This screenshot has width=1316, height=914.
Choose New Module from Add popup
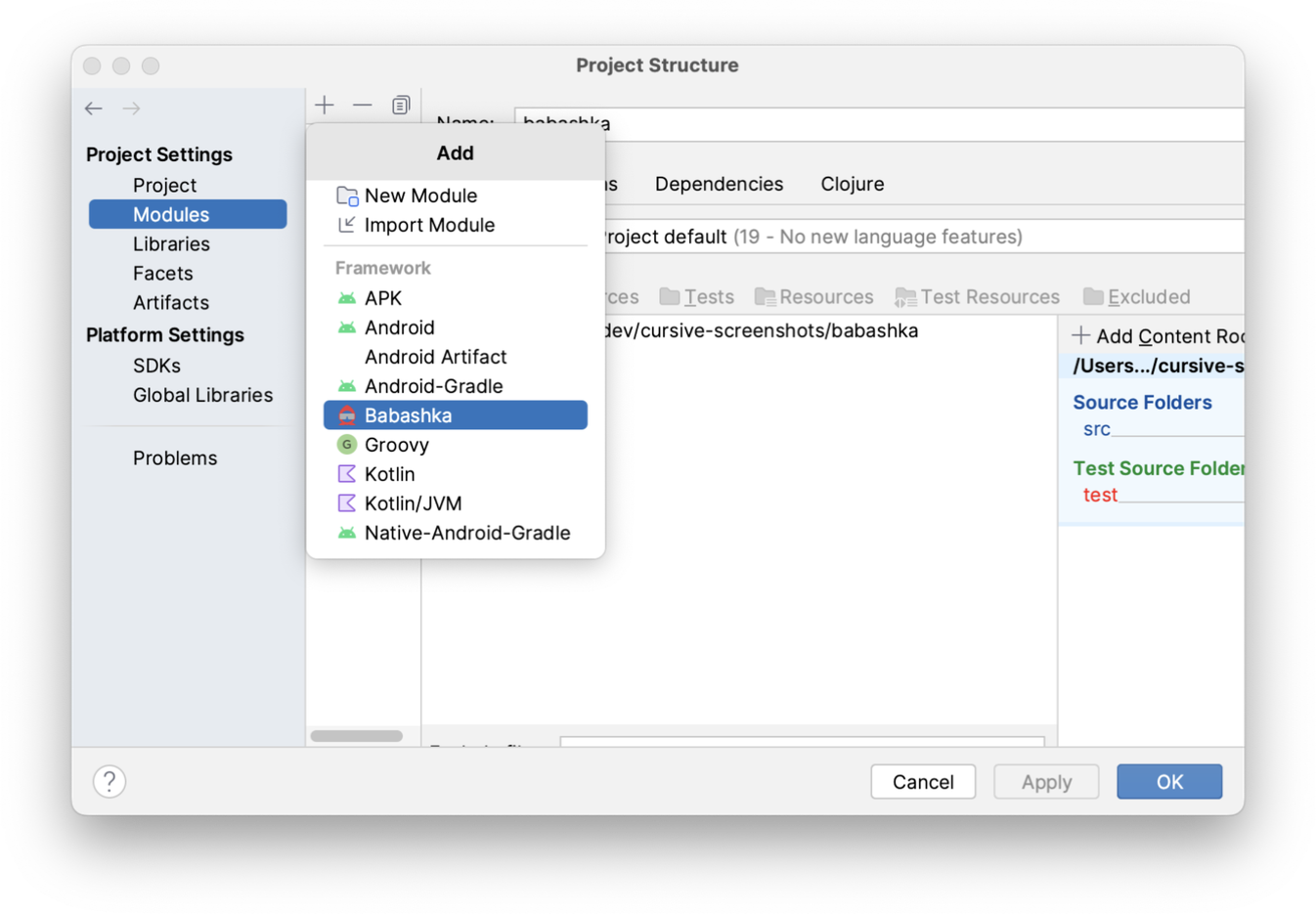click(456, 196)
